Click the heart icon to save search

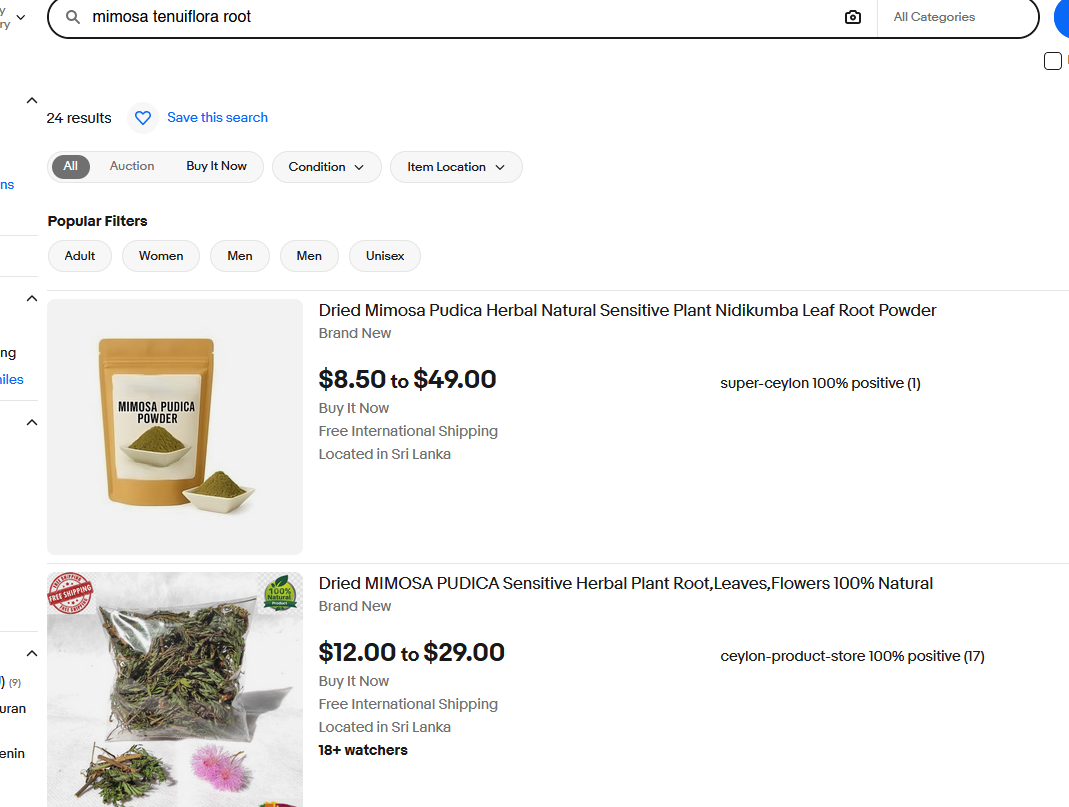[143, 118]
